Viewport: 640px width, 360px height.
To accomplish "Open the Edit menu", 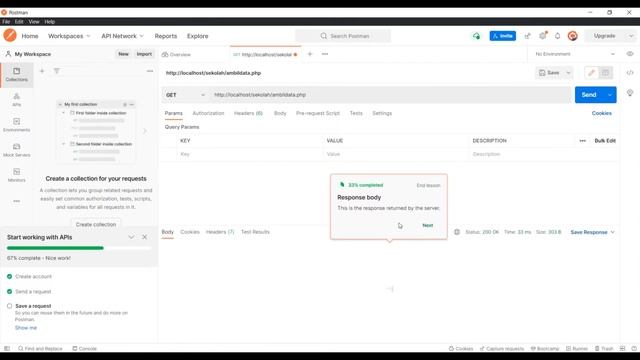I will point(19,22).
